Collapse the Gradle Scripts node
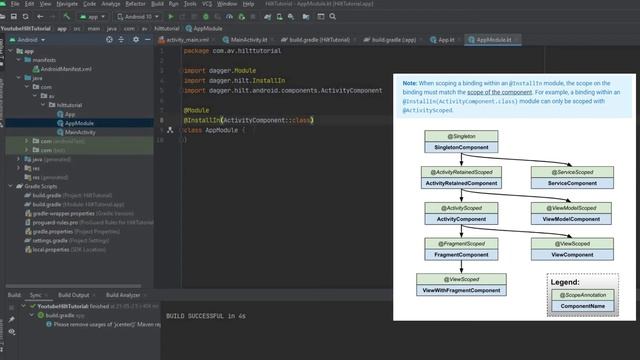 point(11,186)
